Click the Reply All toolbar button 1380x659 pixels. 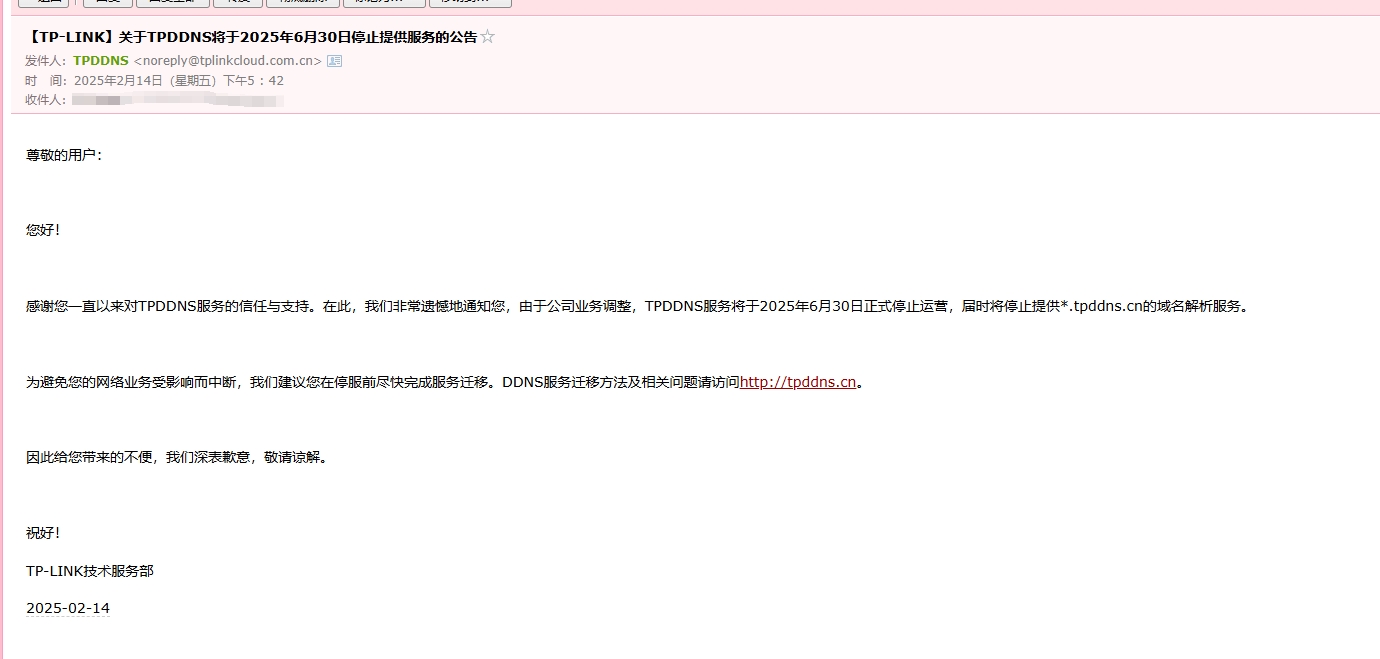coord(173,3)
